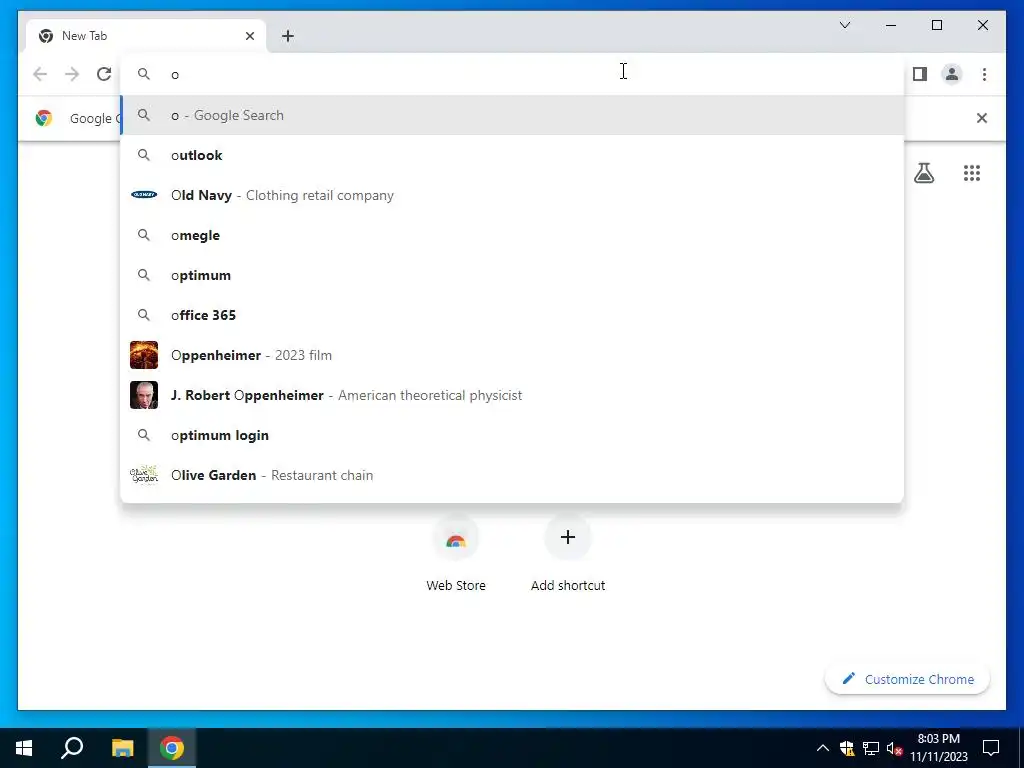Click the back navigation arrow
The height and width of the screenshot is (768, 1024).
[40, 74]
